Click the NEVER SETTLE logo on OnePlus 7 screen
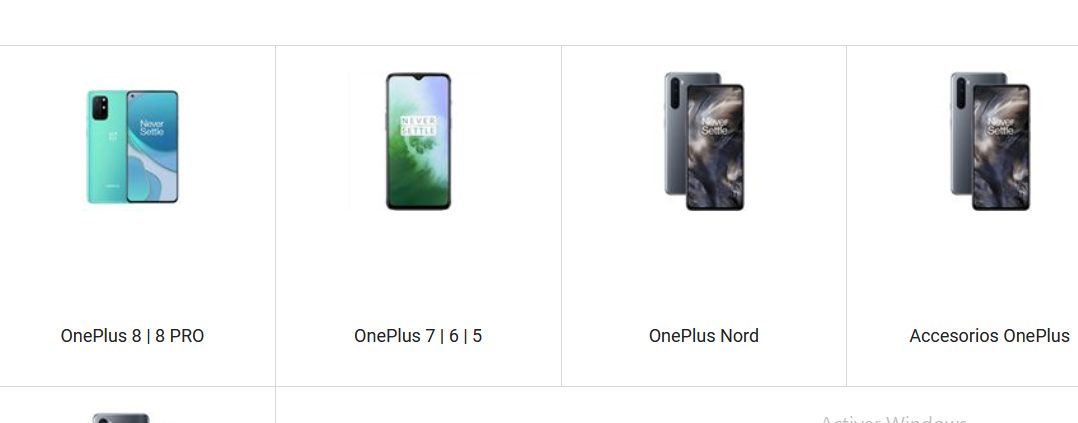Image resolution: width=1078 pixels, height=423 pixels. (x=418, y=125)
